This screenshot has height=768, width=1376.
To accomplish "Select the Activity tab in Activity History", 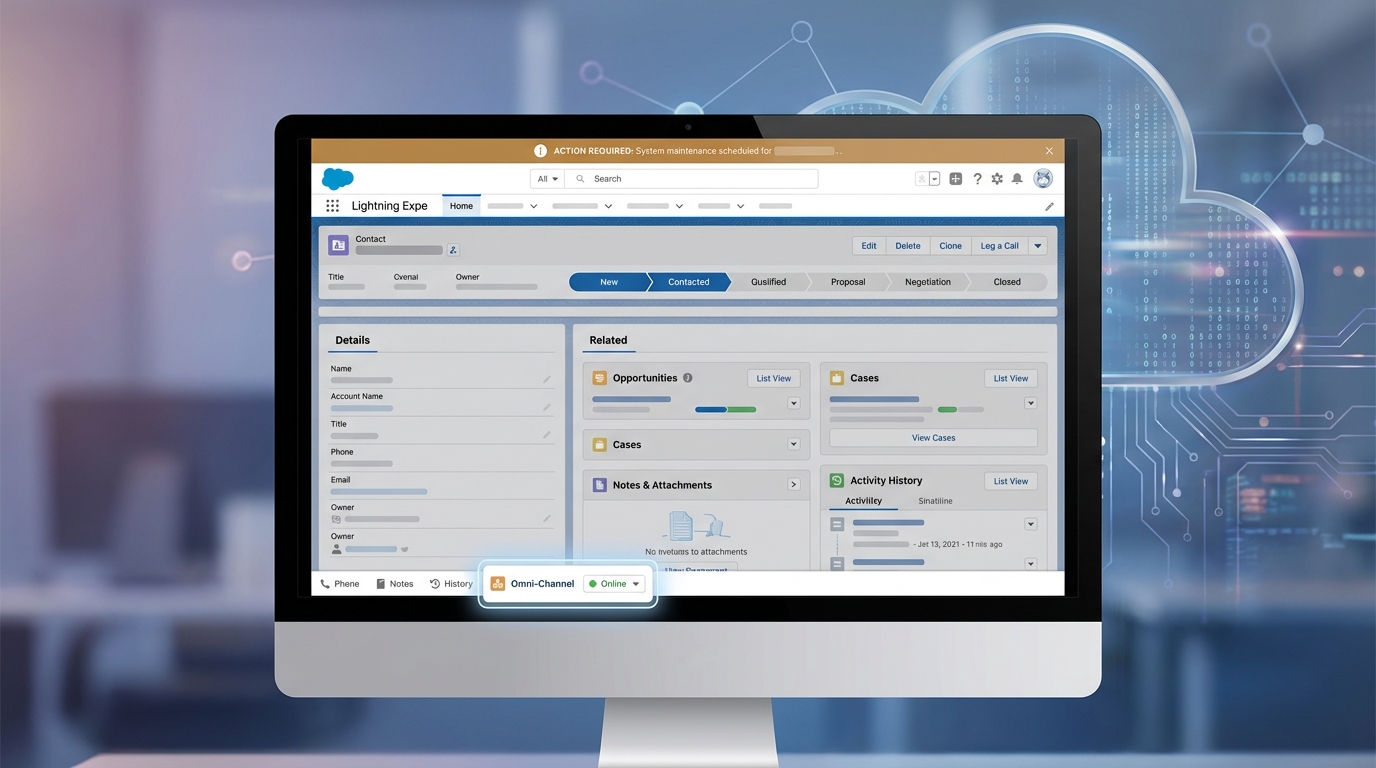I will tap(862, 500).
